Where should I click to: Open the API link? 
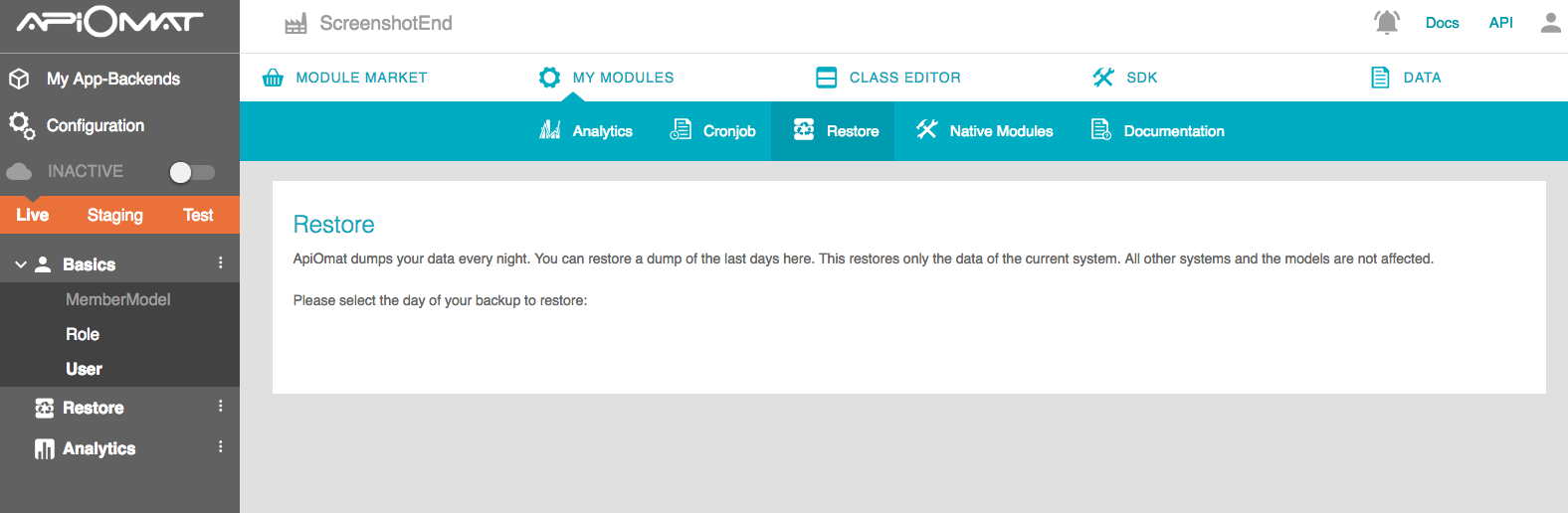[x=1500, y=23]
